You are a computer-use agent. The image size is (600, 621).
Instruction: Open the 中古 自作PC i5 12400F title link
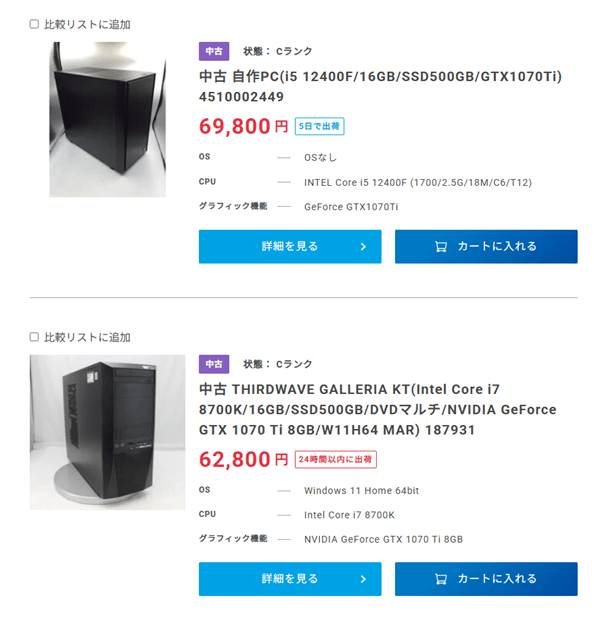pos(380,87)
